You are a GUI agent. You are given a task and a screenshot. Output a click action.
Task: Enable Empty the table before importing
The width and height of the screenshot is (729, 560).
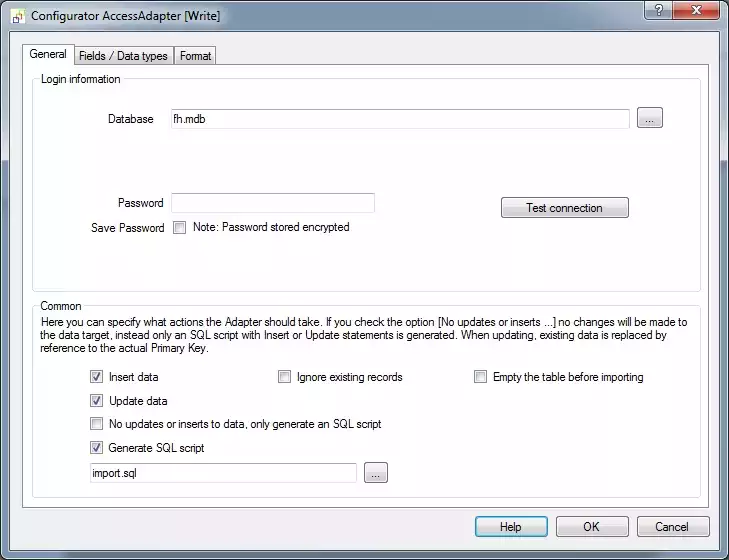481,378
